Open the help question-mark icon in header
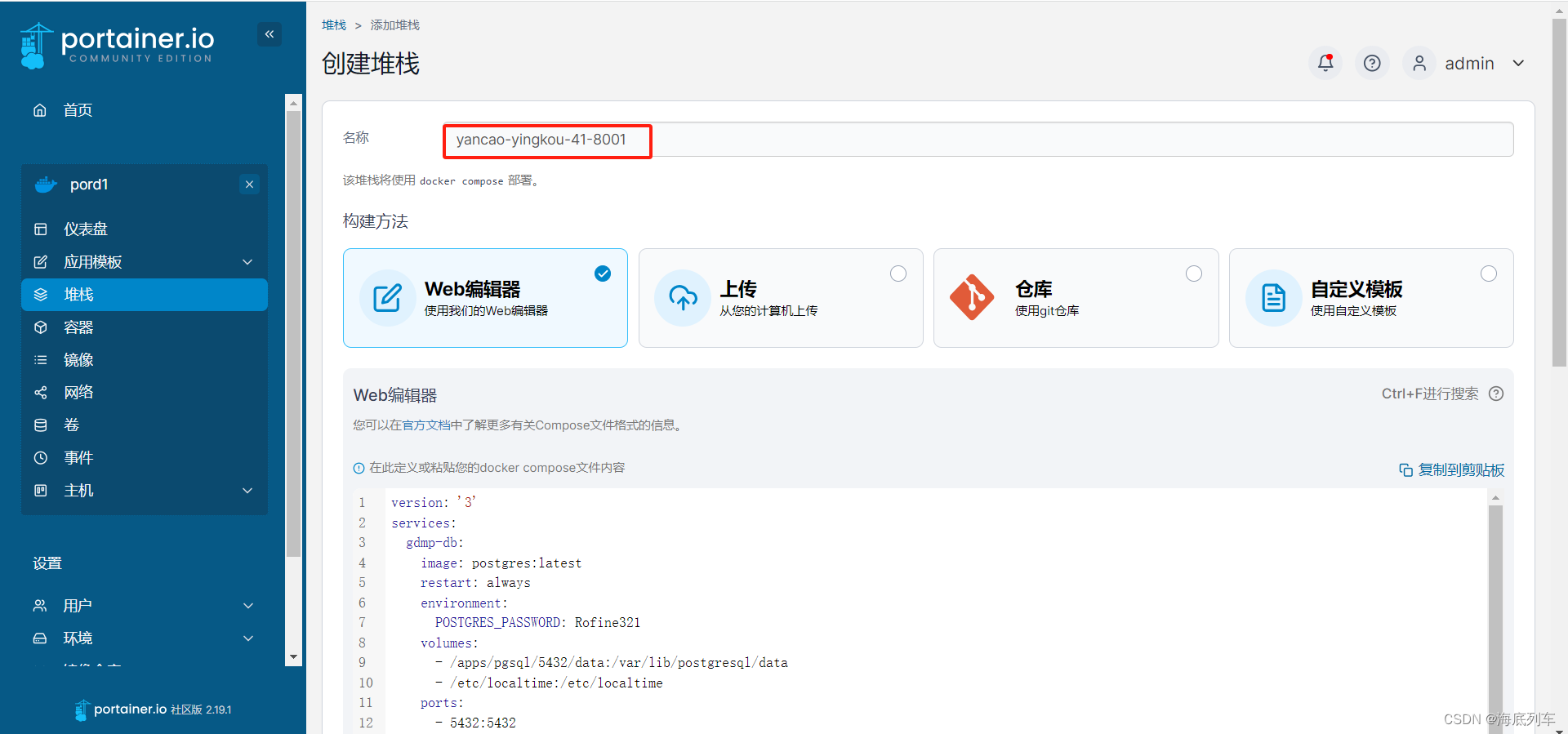The height and width of the screenshot is (734, 1568). pyautogui.click(x=1372, y=63)
